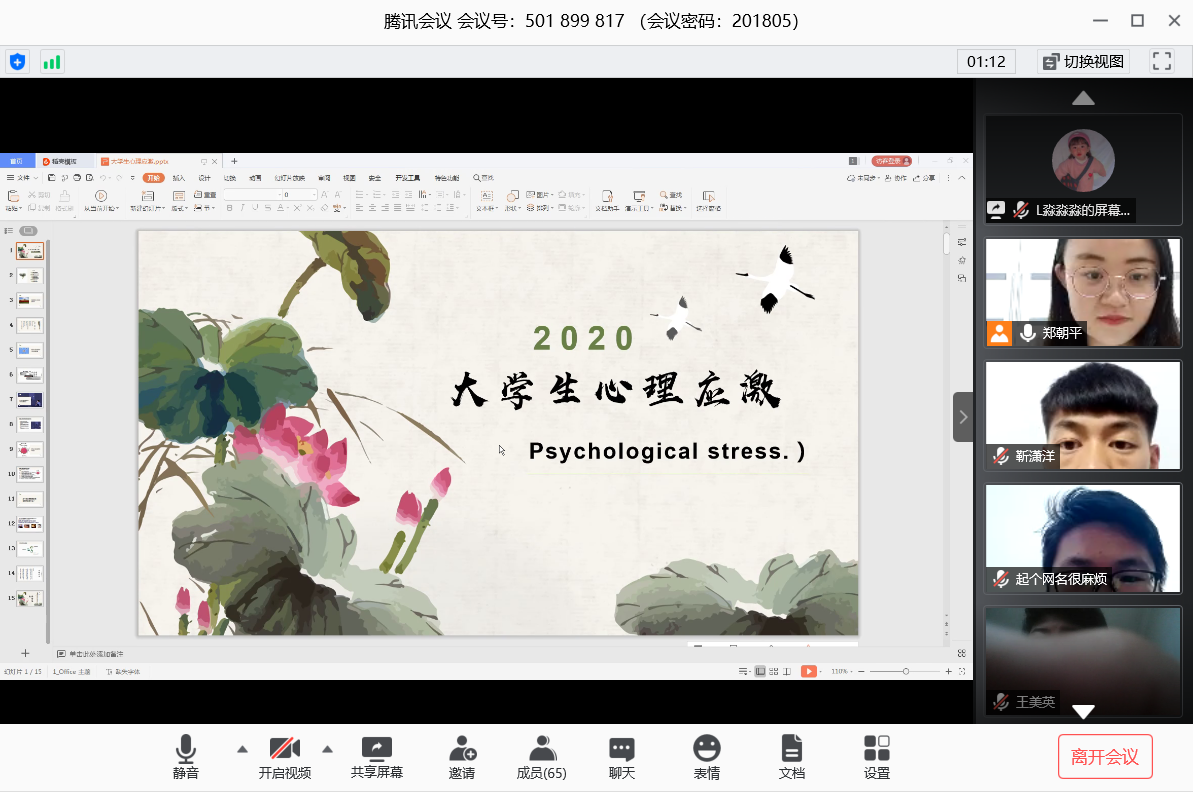Turn on camera with 开启视频

pos(285,757)
